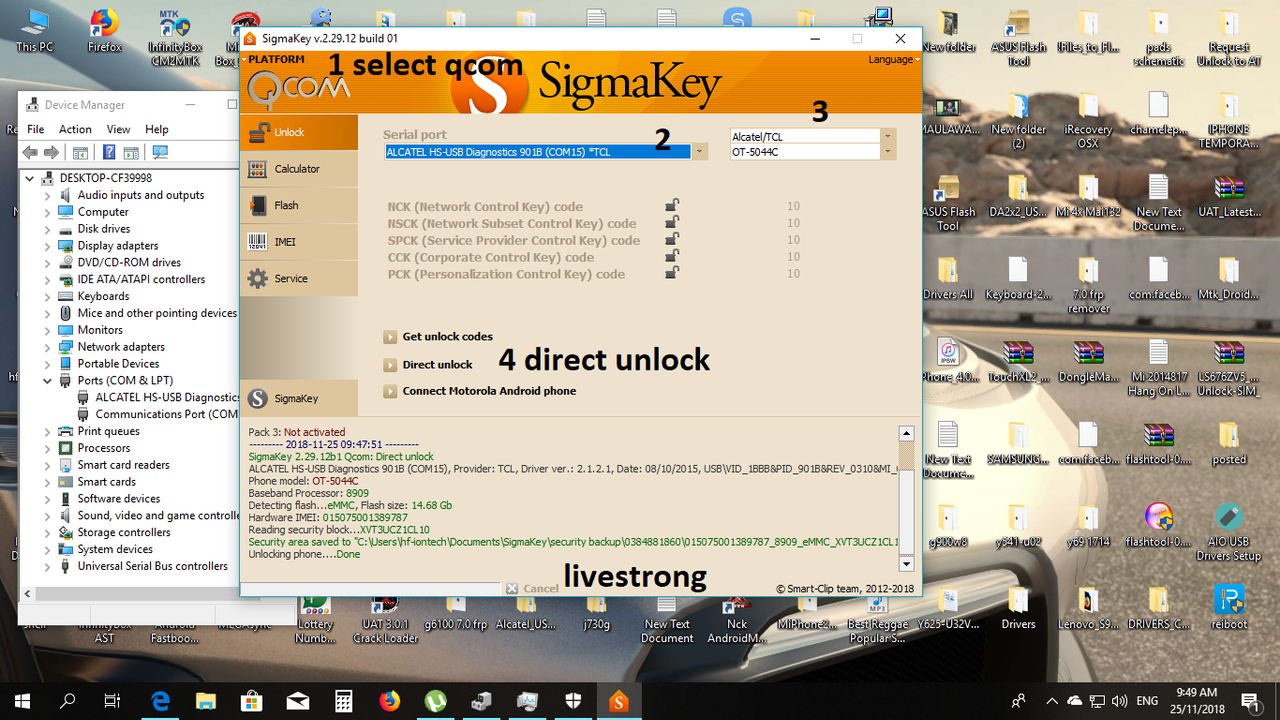The height and width of the screenshot is (720, 1280).
Task: Click the Back arrow in Device Manager toolbar
Action: (30, 152)
